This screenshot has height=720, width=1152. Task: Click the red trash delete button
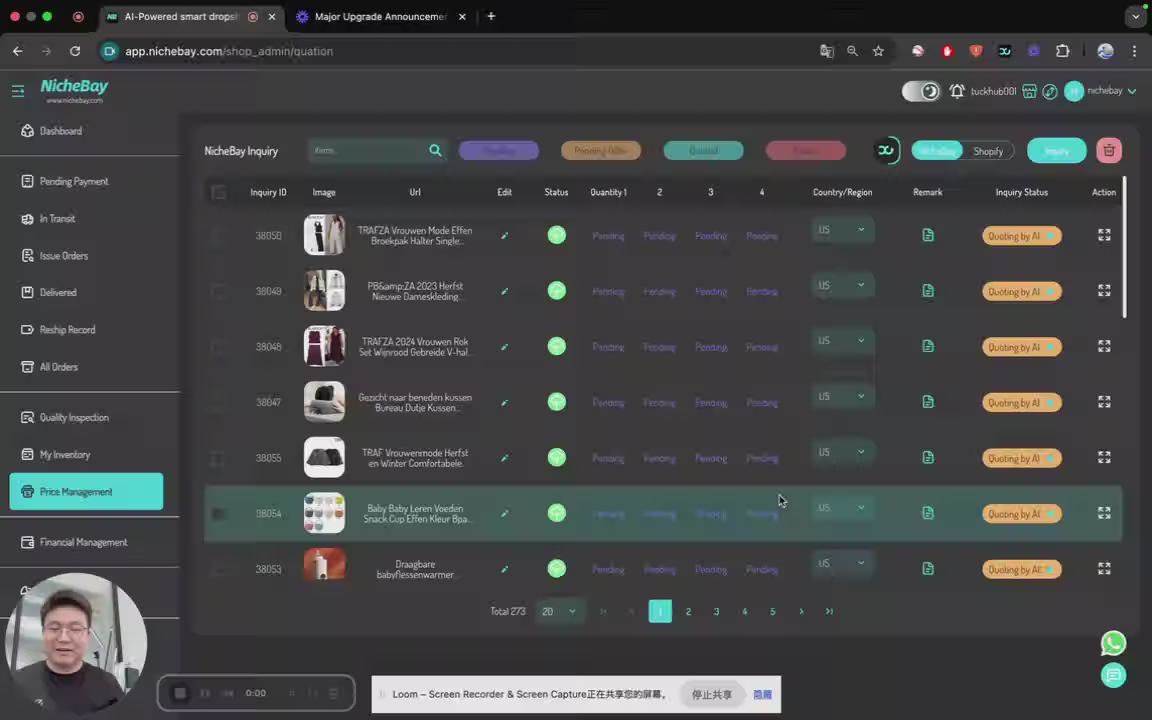[1109, 151]
